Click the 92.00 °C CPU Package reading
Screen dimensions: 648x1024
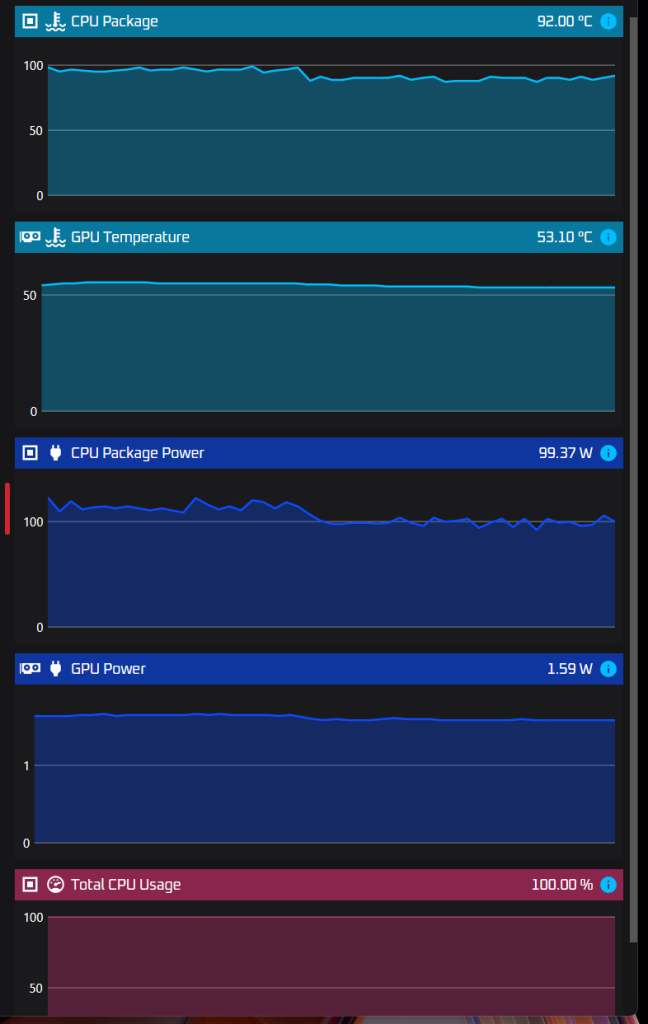coord(564,21)
